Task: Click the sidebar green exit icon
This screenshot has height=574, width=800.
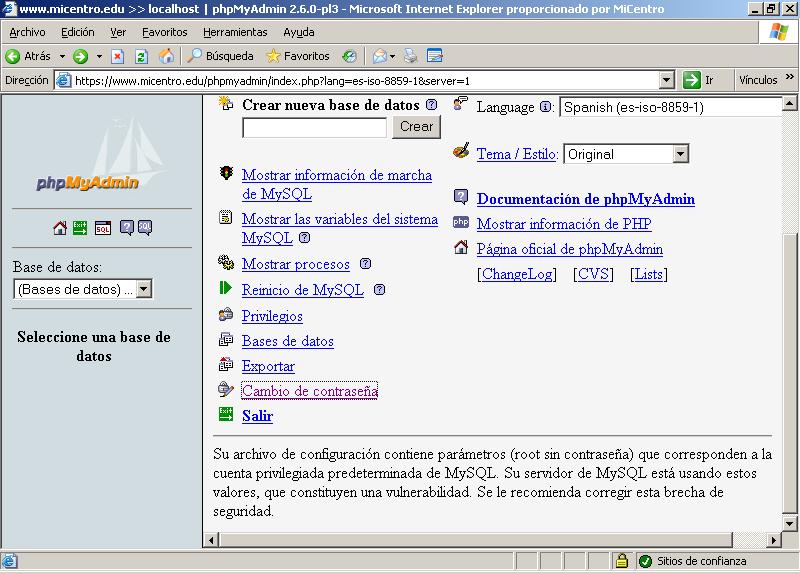Action: pos(80,228)
